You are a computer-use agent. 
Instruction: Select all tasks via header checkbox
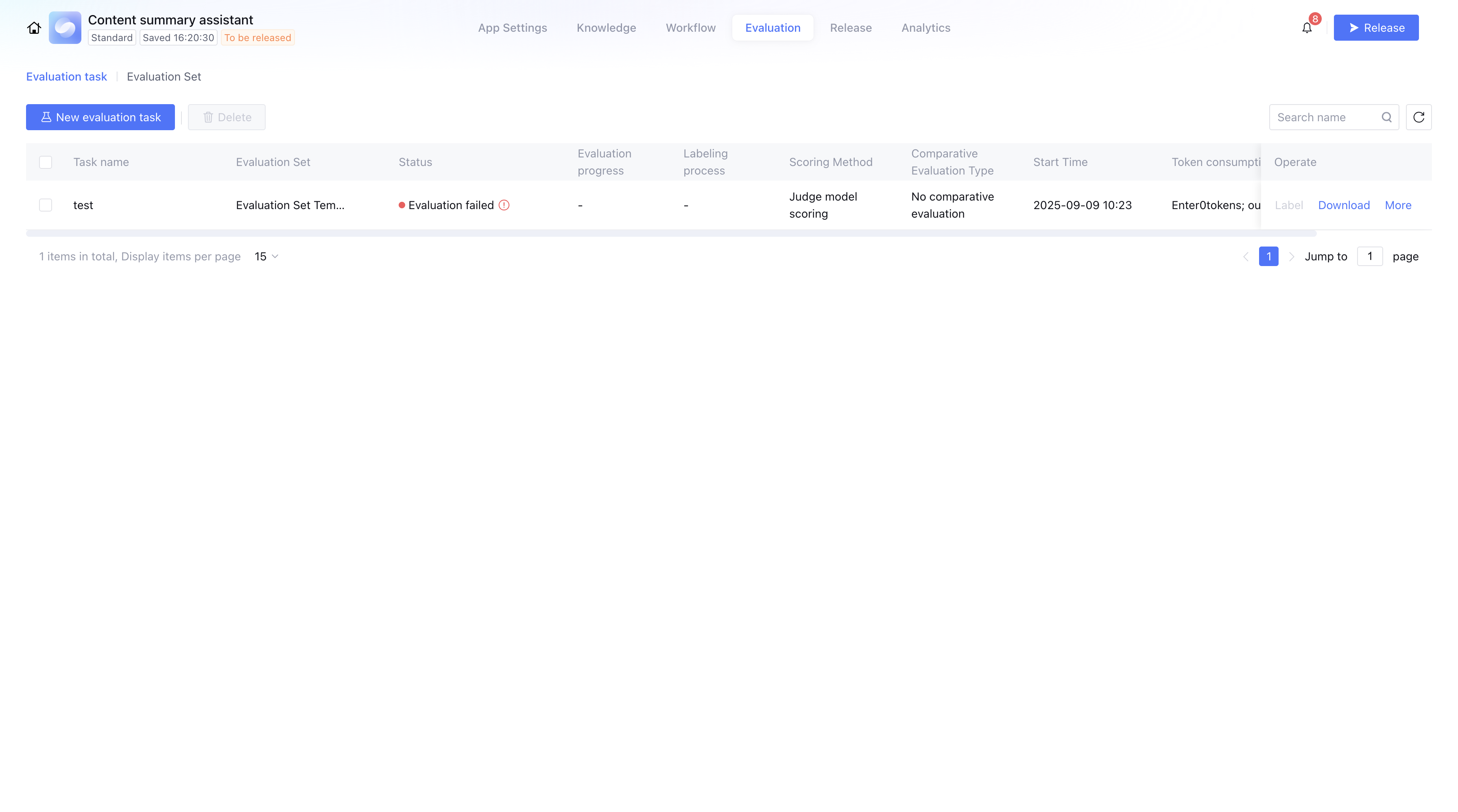(x=45, y=162)
